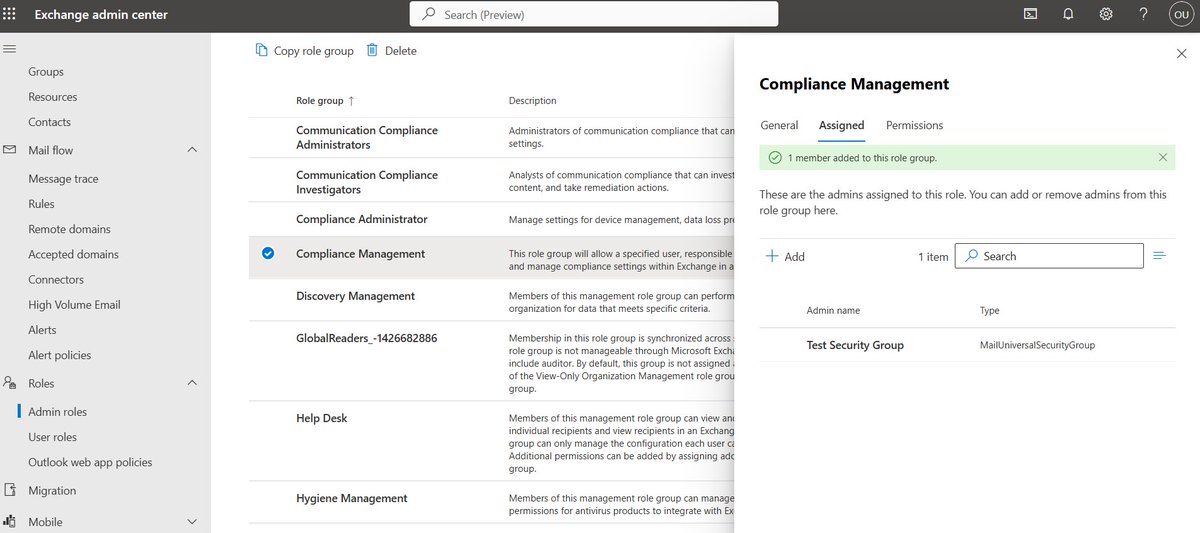1200x533 pixels.
Task: Click the Copy role group icon
Action: 262,50
